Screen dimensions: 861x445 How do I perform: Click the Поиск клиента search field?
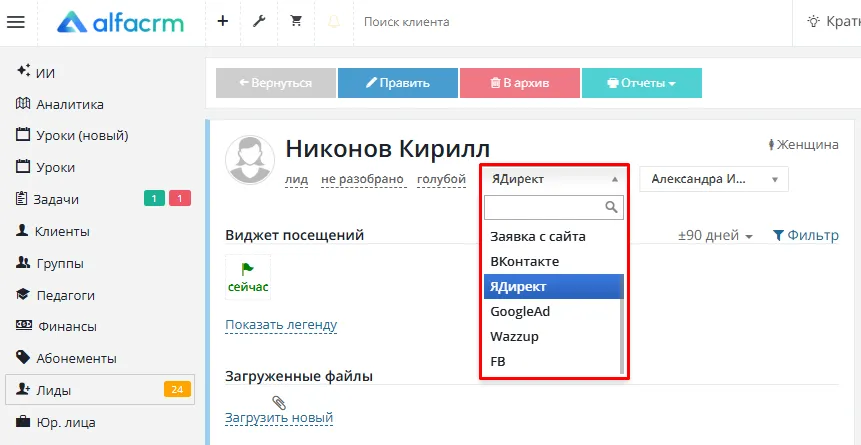point(407,22)
